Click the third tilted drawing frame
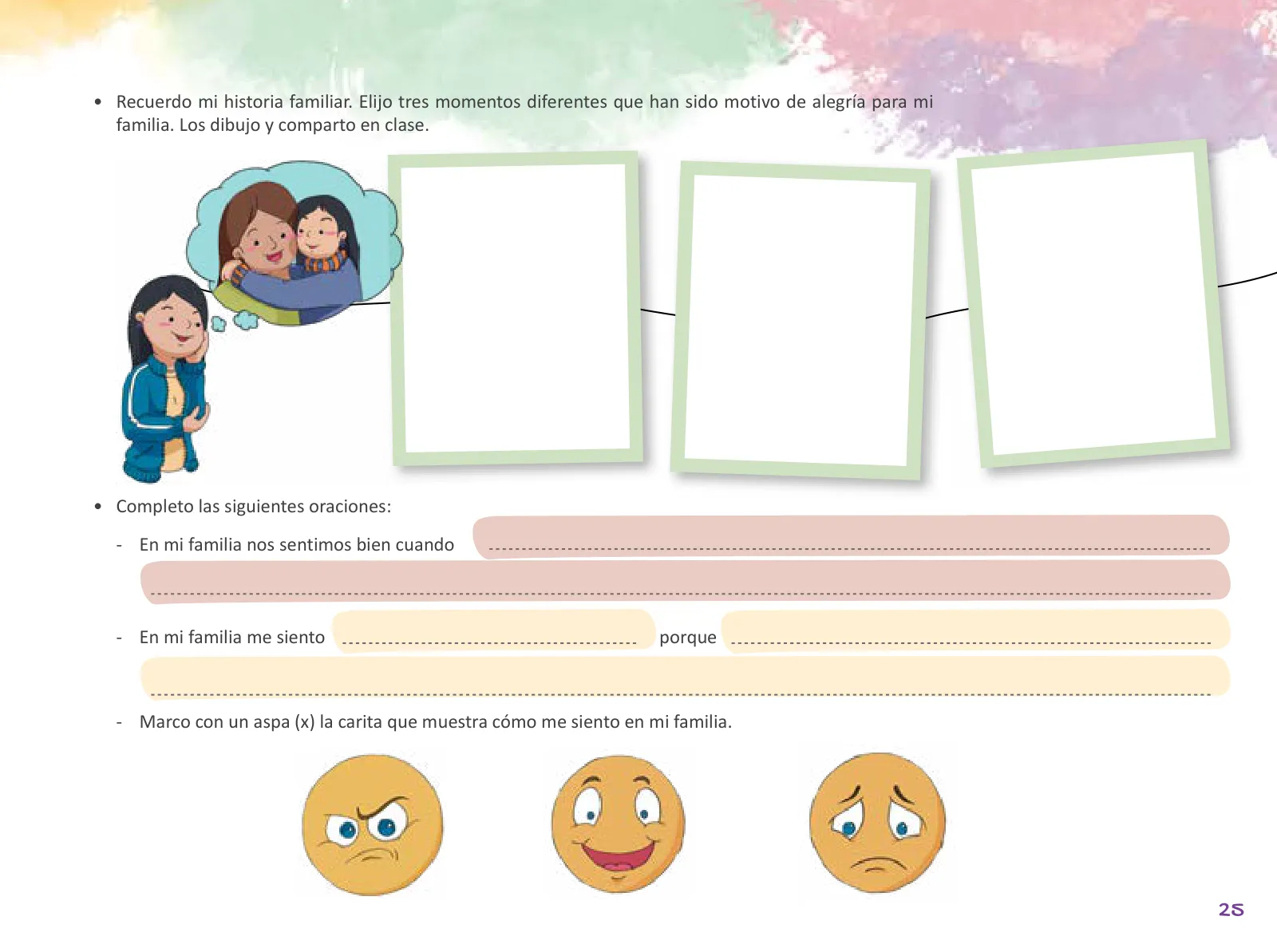The width and height of the screenshot is (1277, 952). pos(1093,303)
